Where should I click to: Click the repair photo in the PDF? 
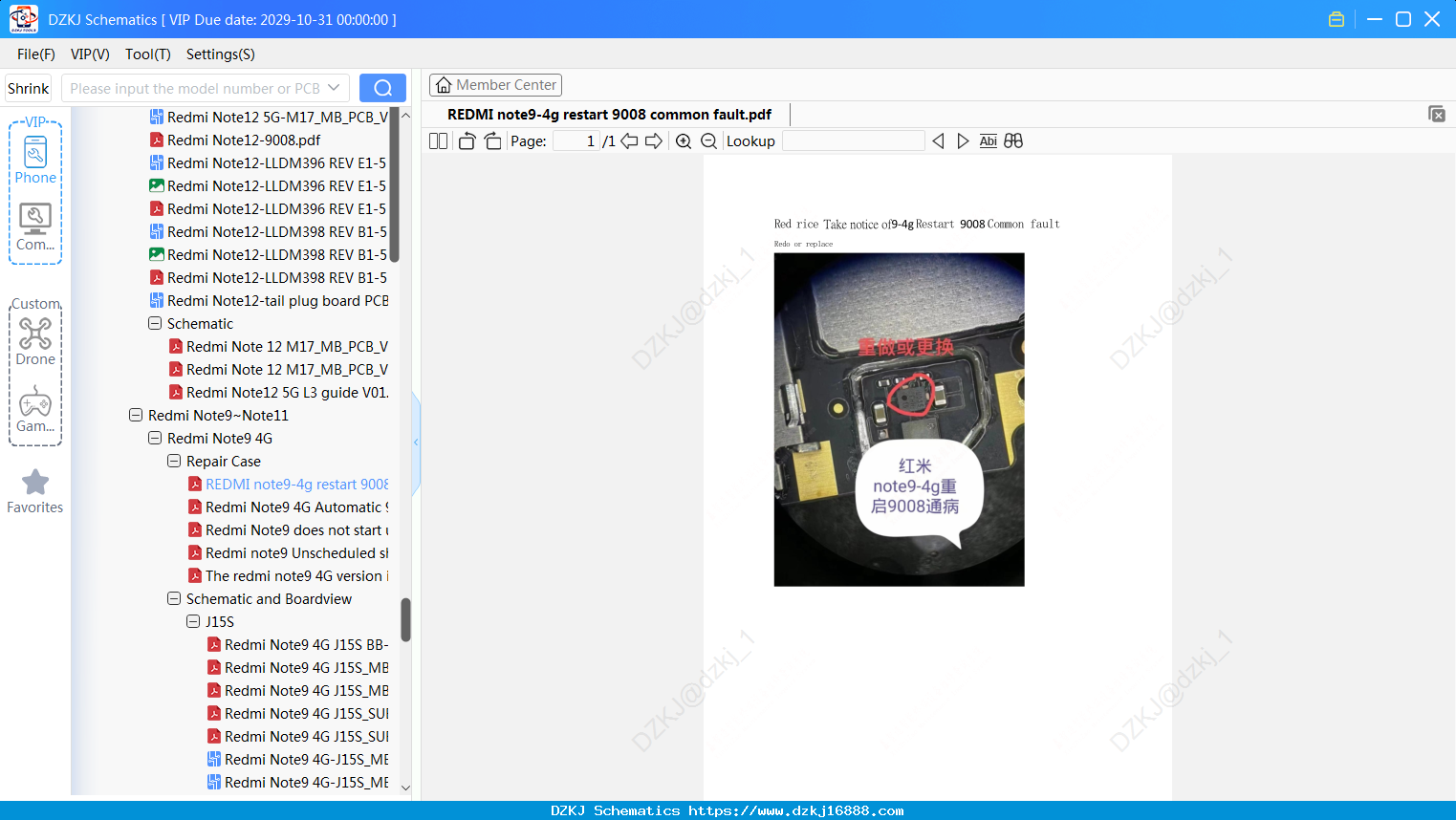[899, 420]
